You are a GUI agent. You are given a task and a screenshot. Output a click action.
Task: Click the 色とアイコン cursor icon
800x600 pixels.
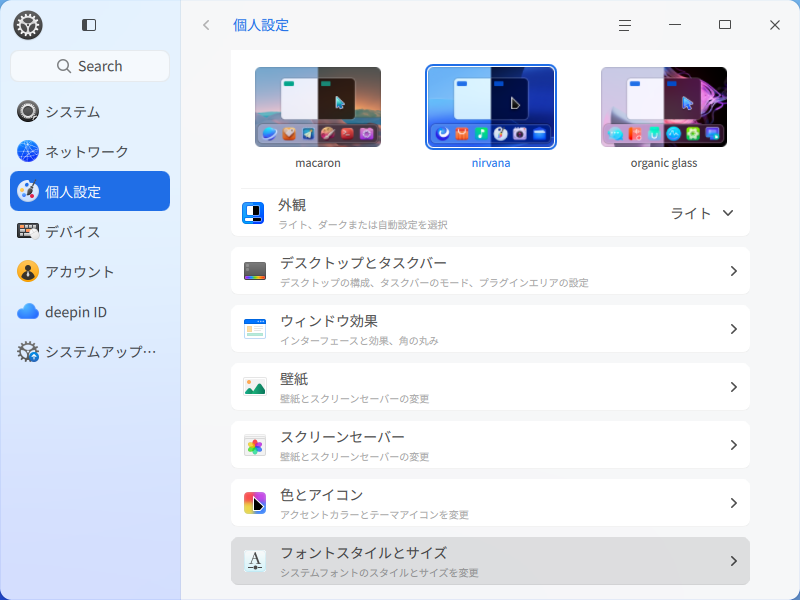tap(255, 503)
